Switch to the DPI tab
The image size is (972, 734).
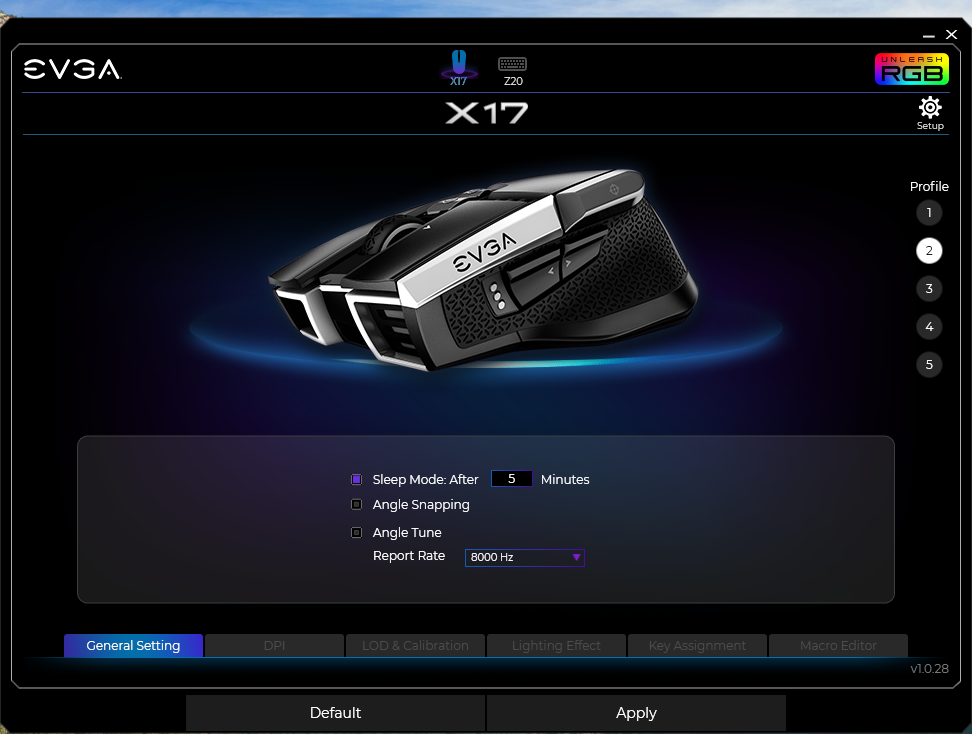pos(274,645)
